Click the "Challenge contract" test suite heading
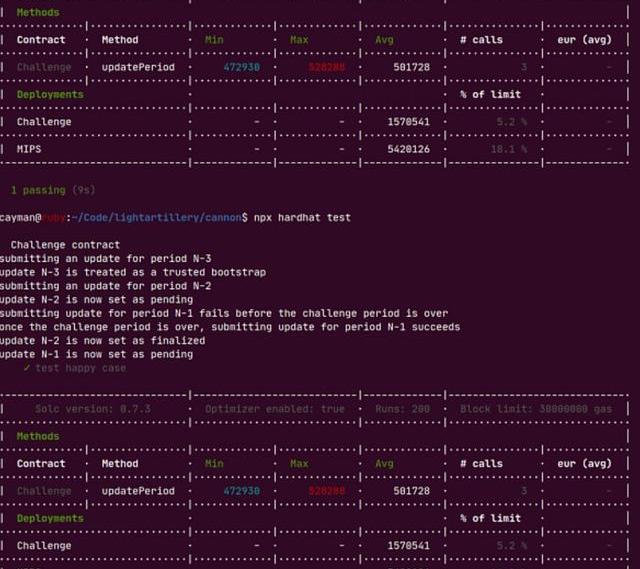Image resolution: width=640 pixels, height=569 pixels. coord(65,244)
